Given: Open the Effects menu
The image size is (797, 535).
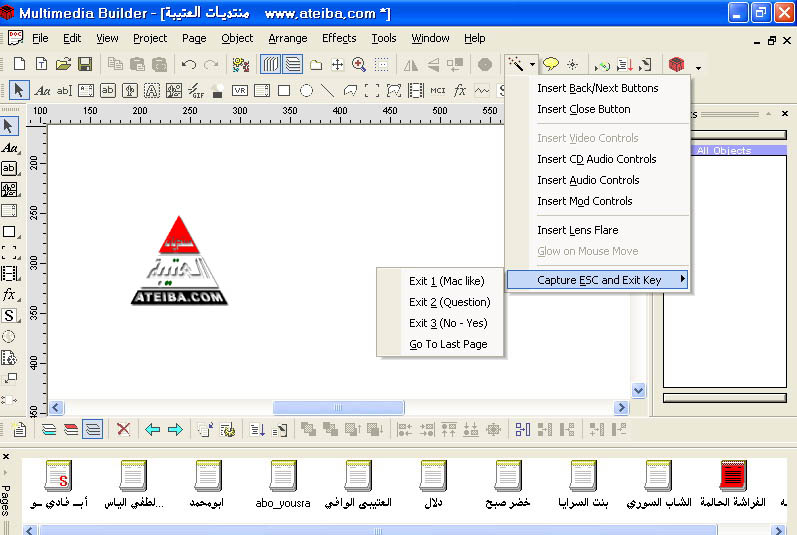Looking at the screenshot, I should coord(339,38).
